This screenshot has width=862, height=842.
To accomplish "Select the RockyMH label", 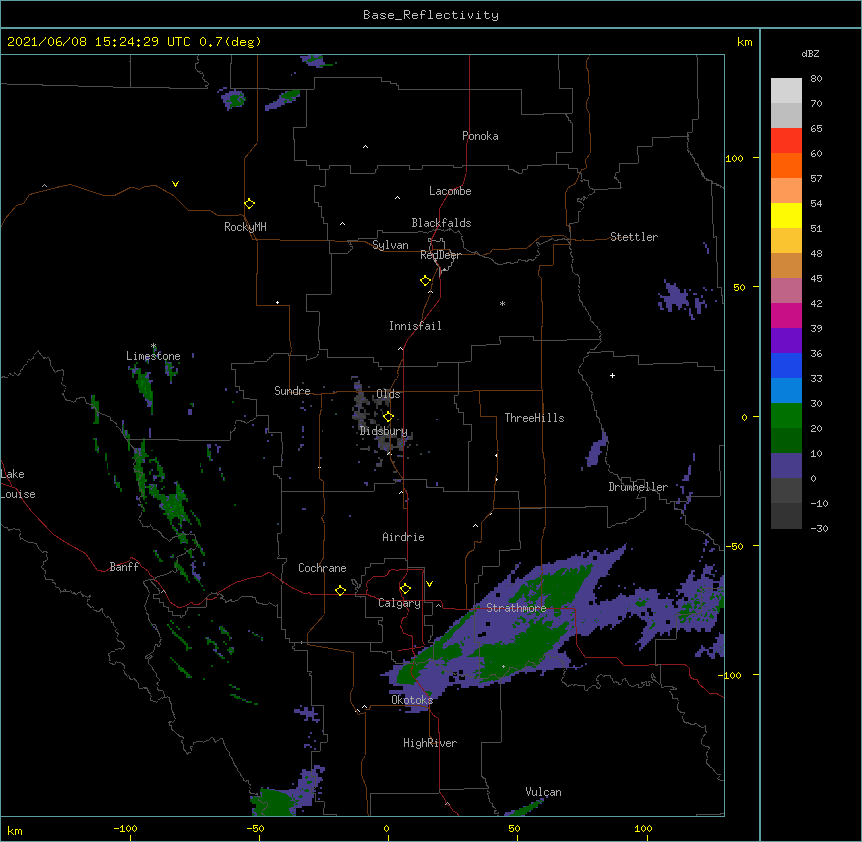I will tap(245, 227).
